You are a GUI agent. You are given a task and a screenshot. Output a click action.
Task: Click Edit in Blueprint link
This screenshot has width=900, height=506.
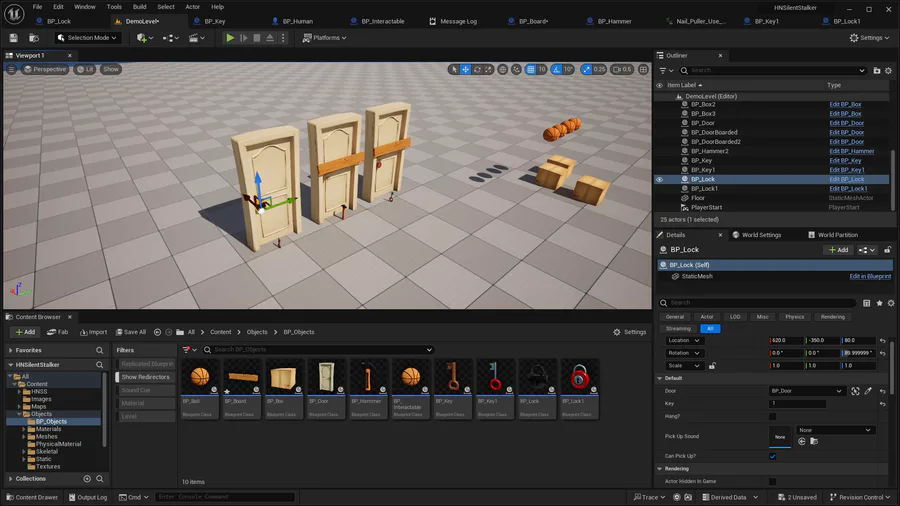(870, 276)
